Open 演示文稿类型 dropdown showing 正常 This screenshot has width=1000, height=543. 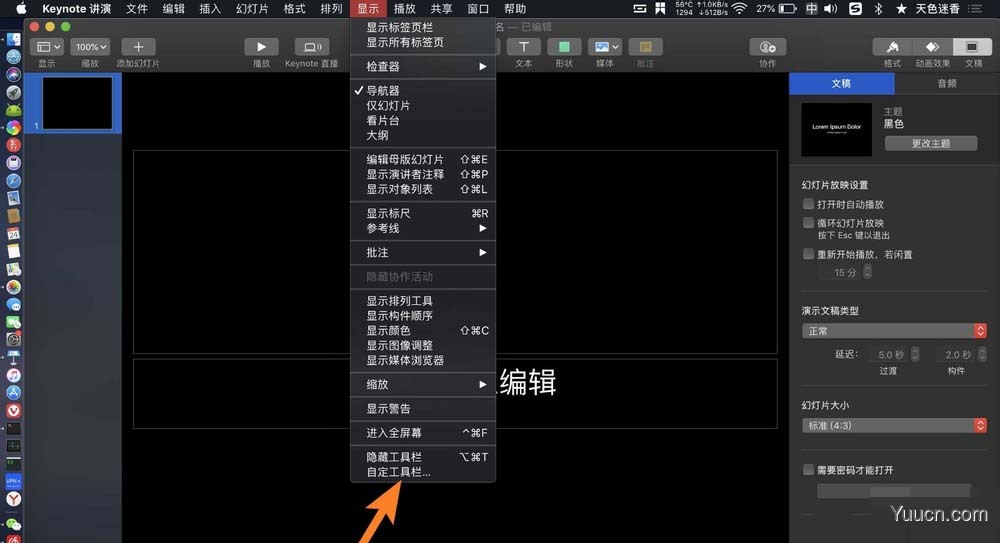[x=894, y=331]
